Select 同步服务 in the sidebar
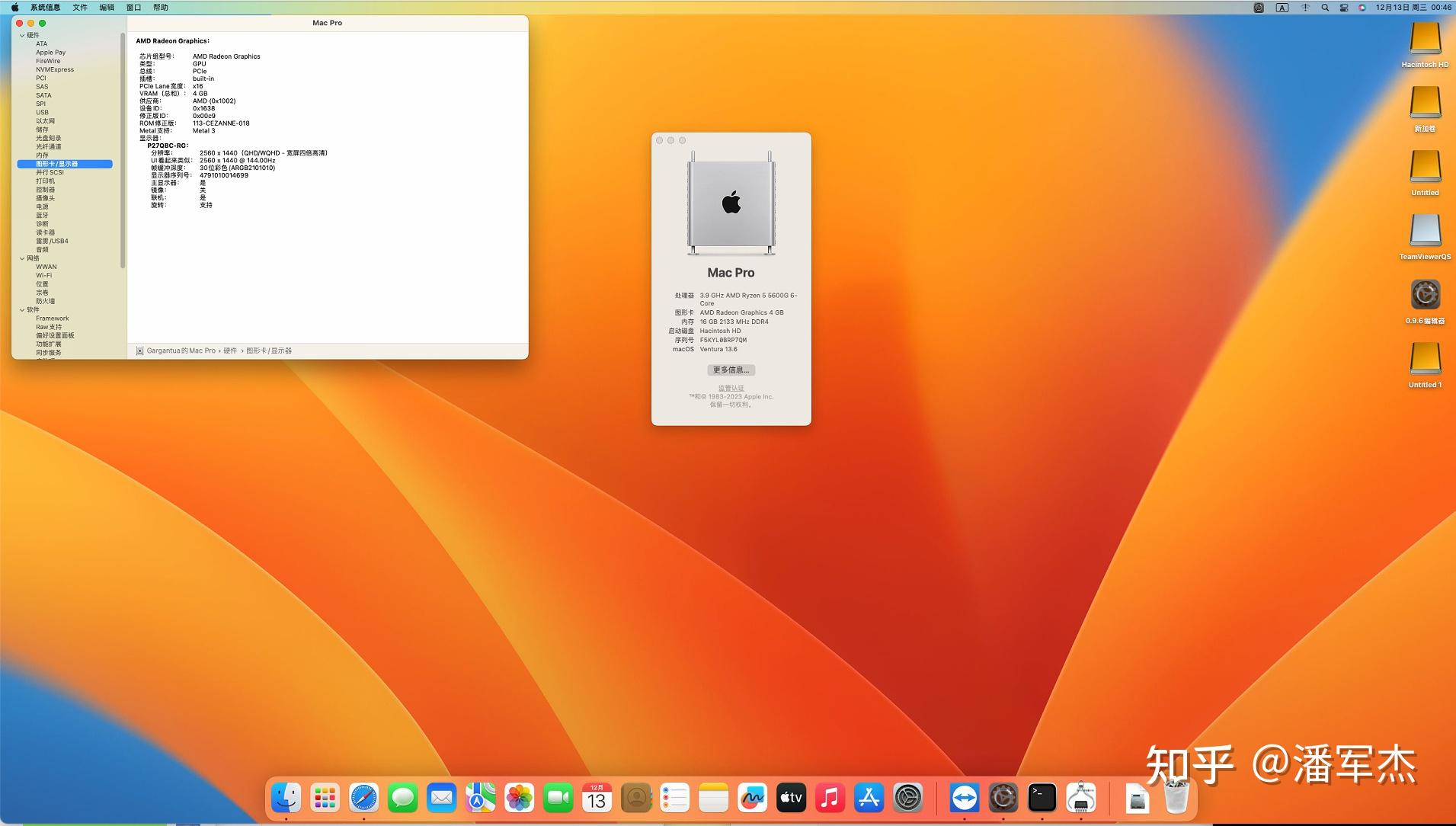The image size is (1456, 826). pyautogui.click(x=48, y=353)
